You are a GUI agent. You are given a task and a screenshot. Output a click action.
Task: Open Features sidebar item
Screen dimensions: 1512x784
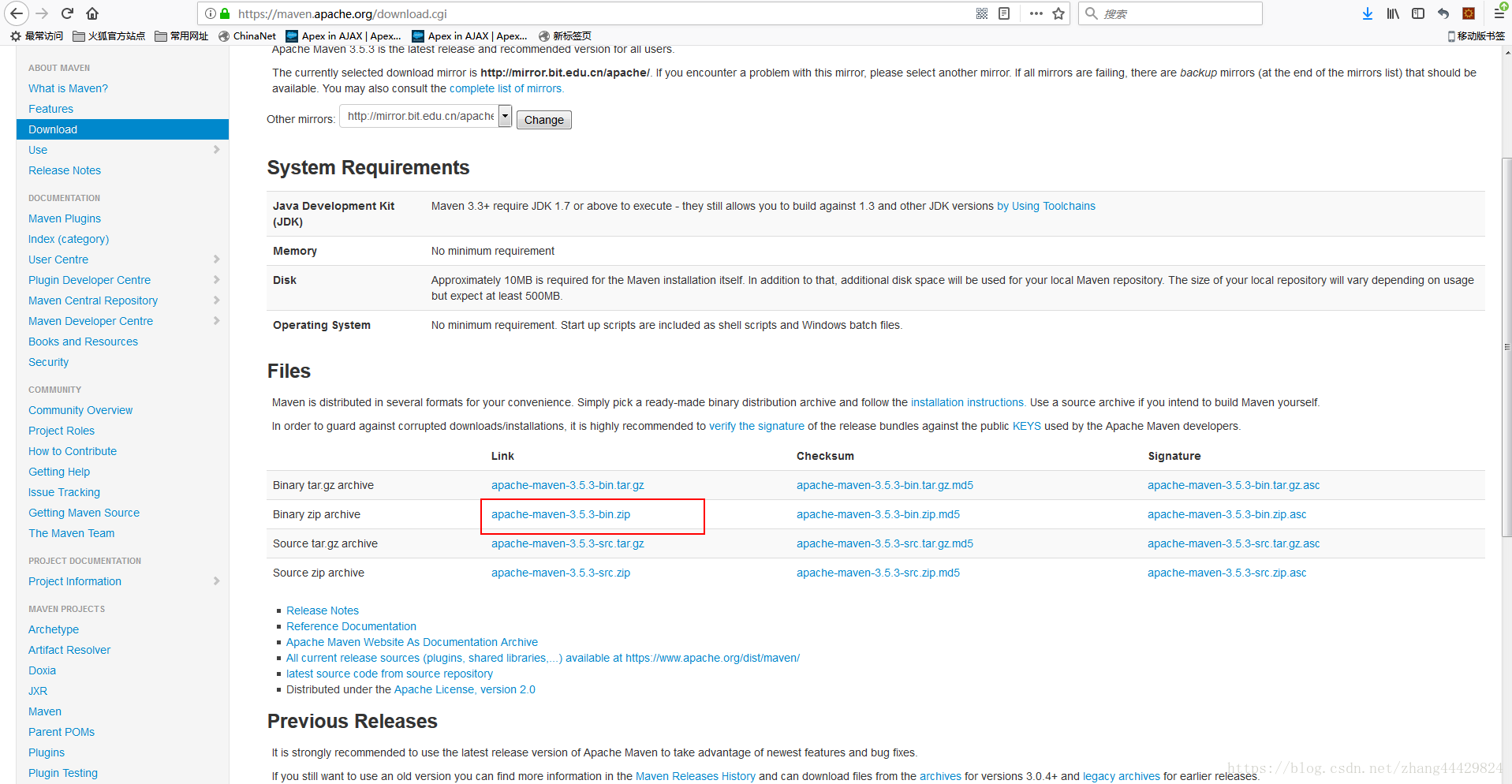50,109
